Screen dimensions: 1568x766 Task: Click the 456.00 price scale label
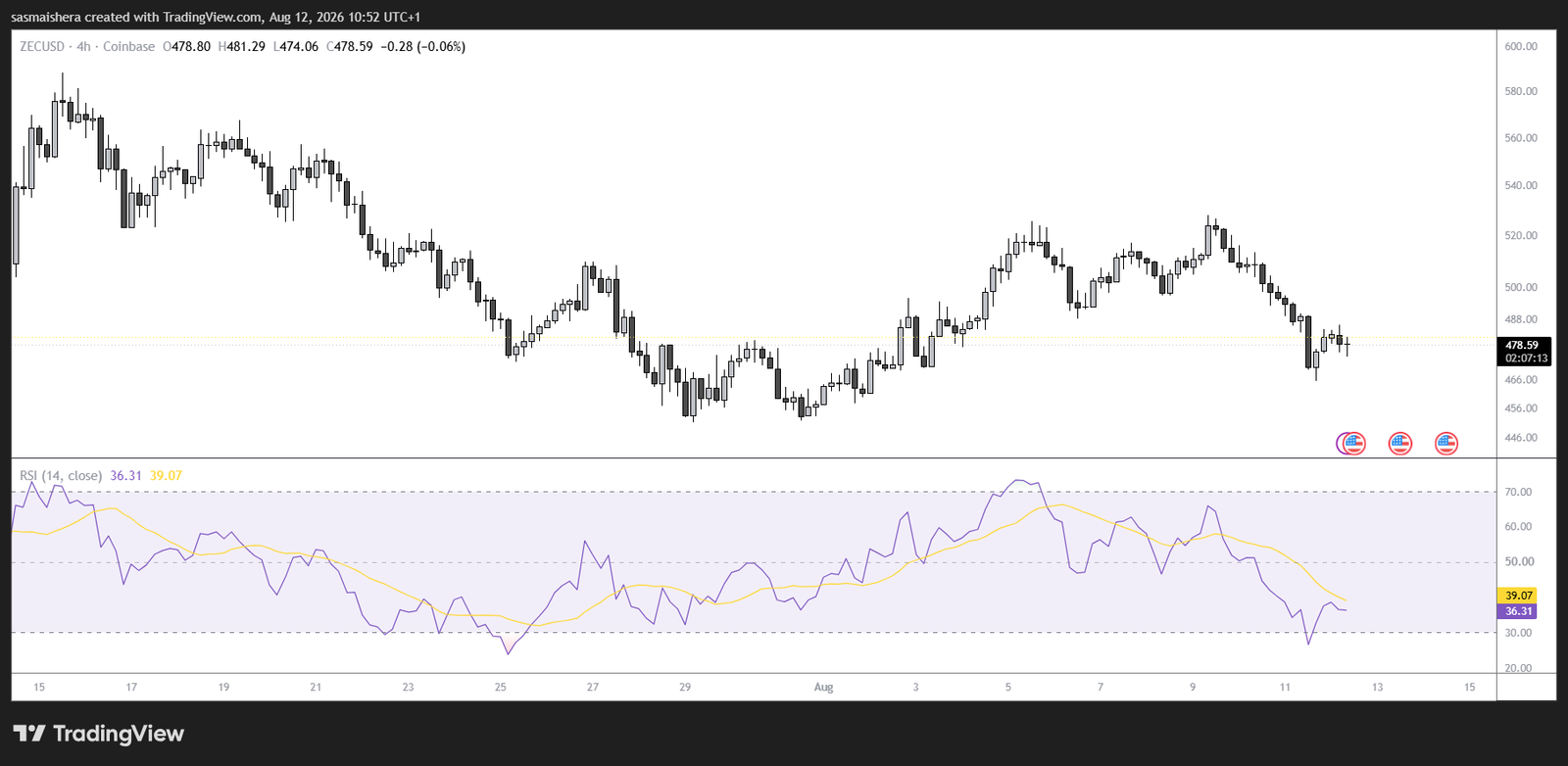tap(1521, 408)
